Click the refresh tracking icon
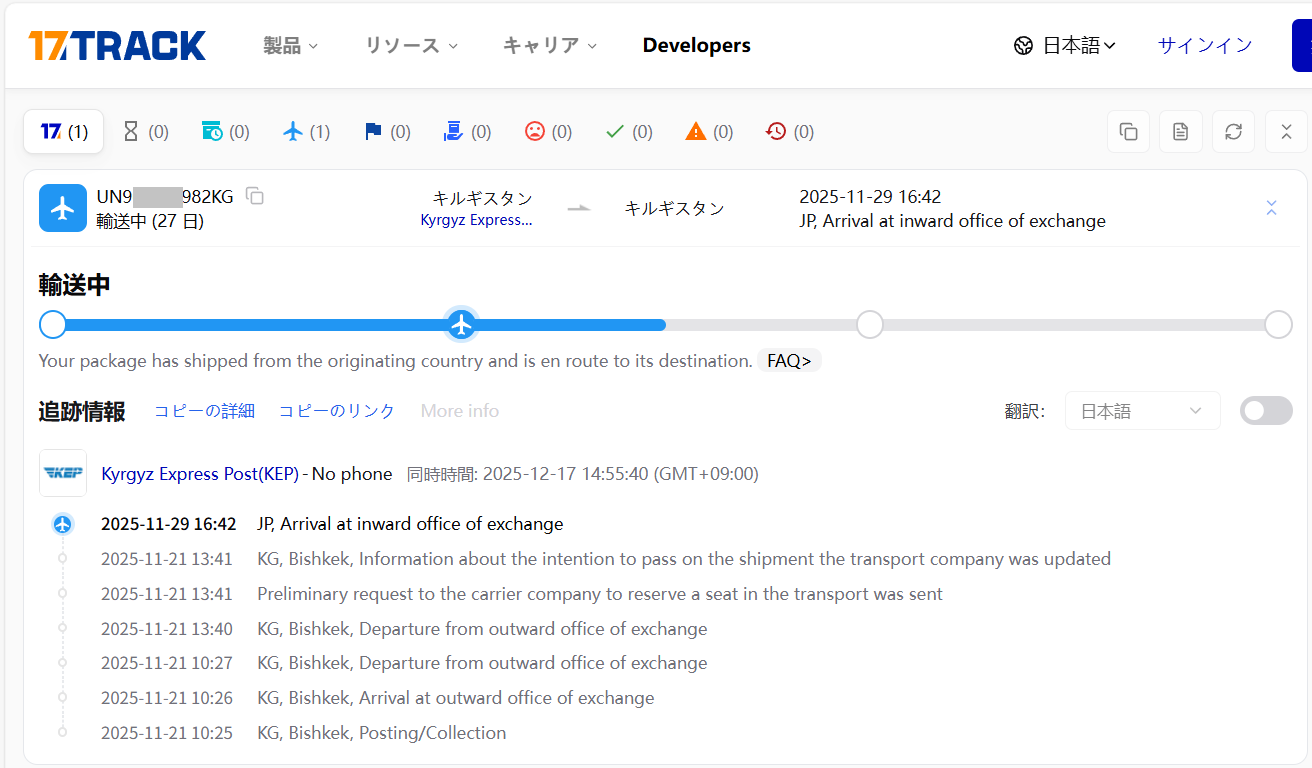The width and height of the screenshot is (1312, 768). click(1233, 132)
